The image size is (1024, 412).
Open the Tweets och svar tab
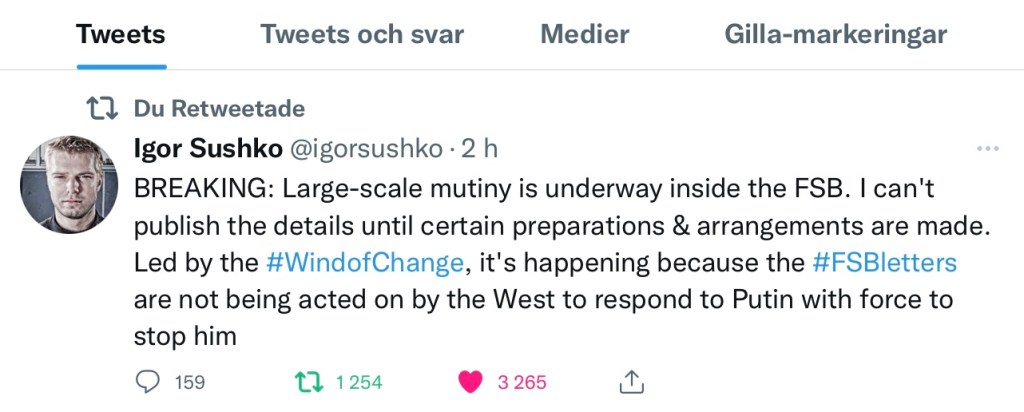point(362,35)
